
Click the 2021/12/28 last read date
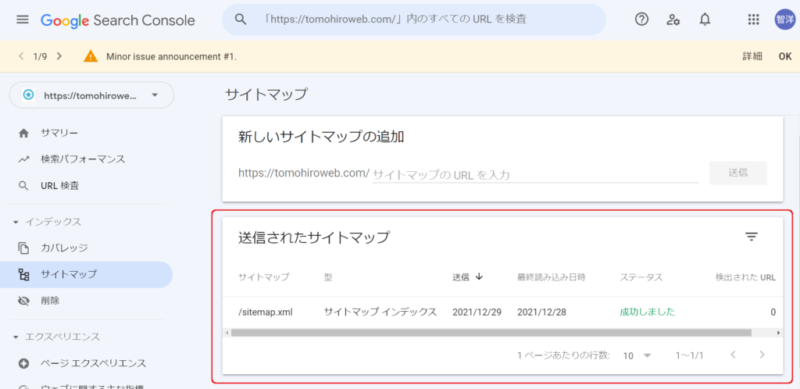(542, 312)
